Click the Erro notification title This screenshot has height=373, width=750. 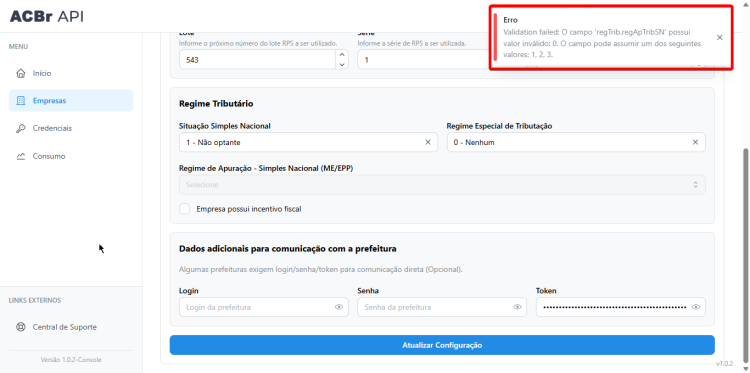click(510, 20)
